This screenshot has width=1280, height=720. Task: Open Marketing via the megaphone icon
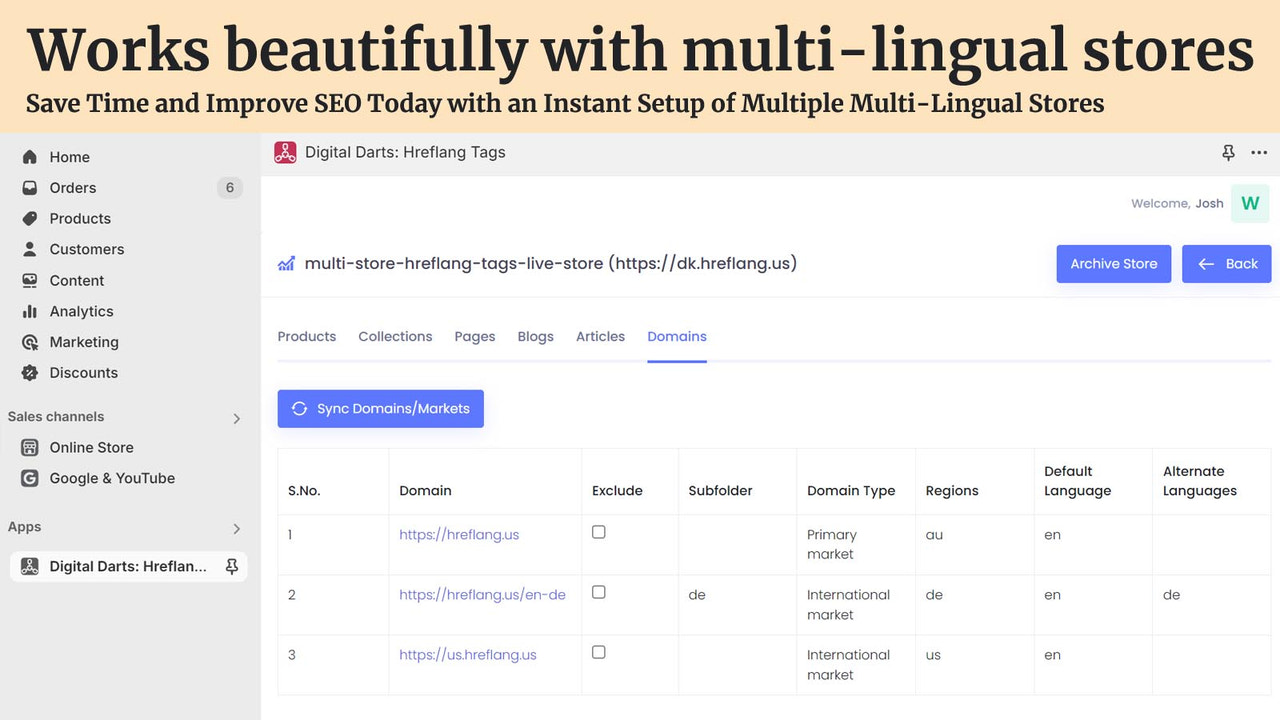(x=31, y=342)
